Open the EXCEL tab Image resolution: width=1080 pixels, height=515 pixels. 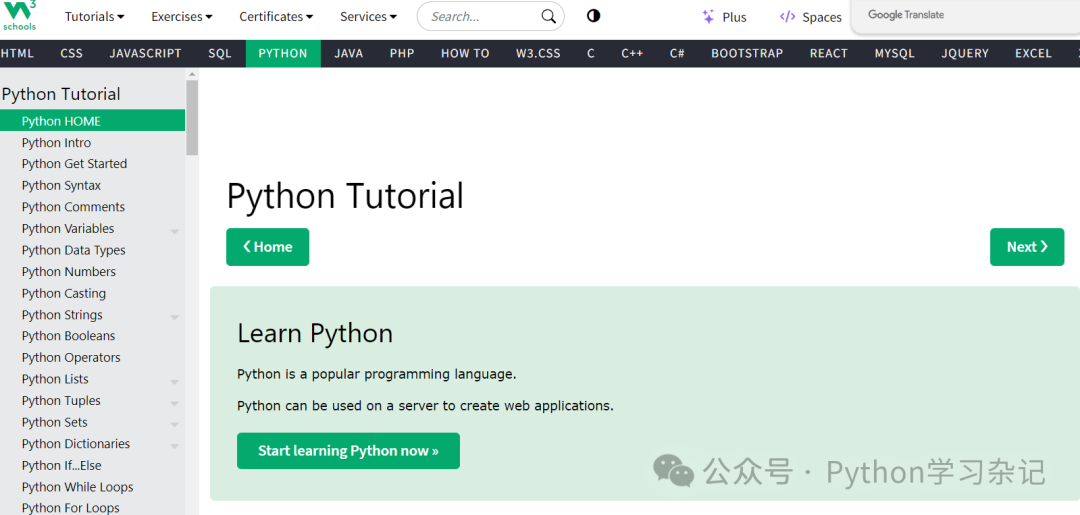point(1033,53)
